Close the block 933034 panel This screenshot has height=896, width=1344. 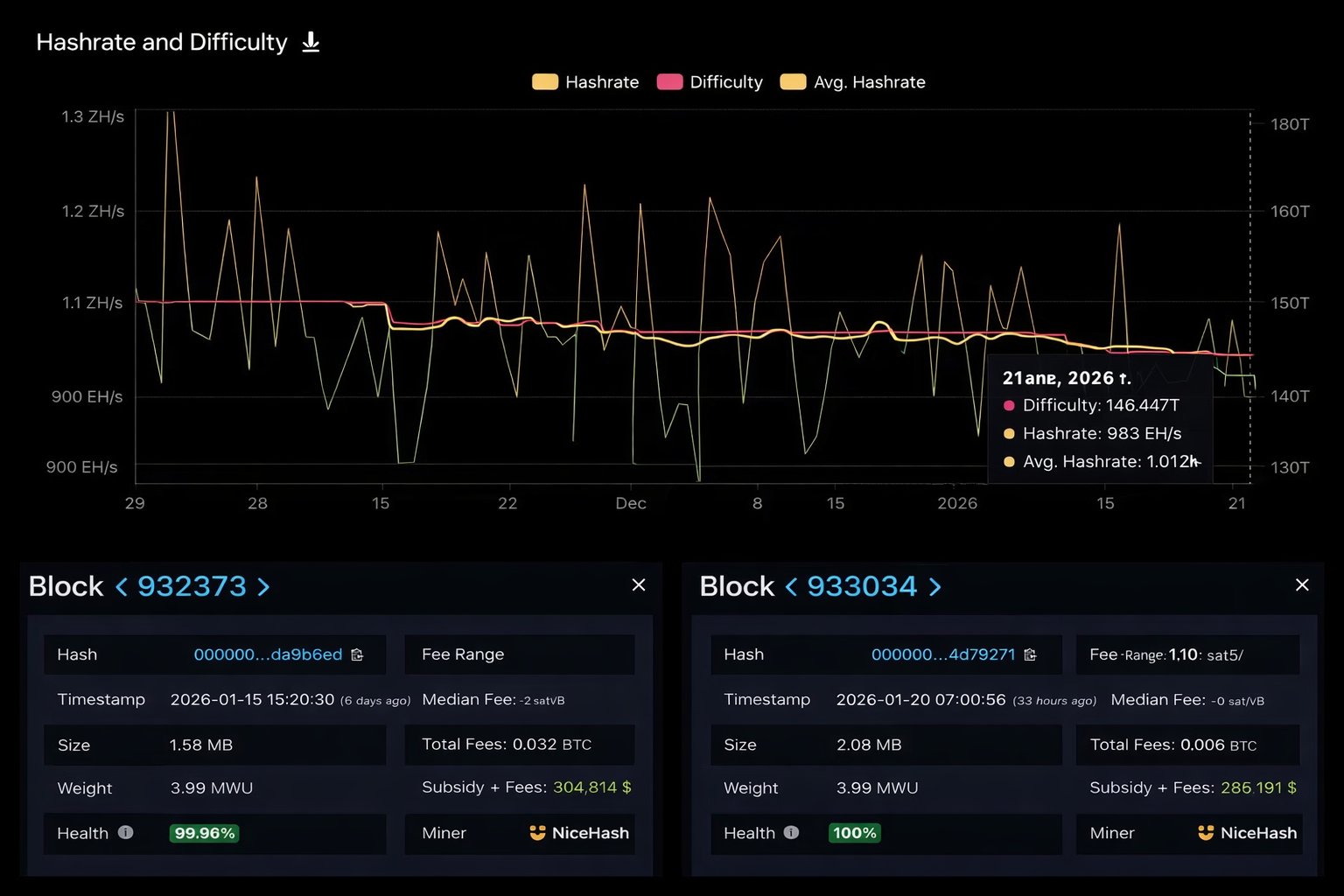pyautogui.click(x=1302, y=585)
